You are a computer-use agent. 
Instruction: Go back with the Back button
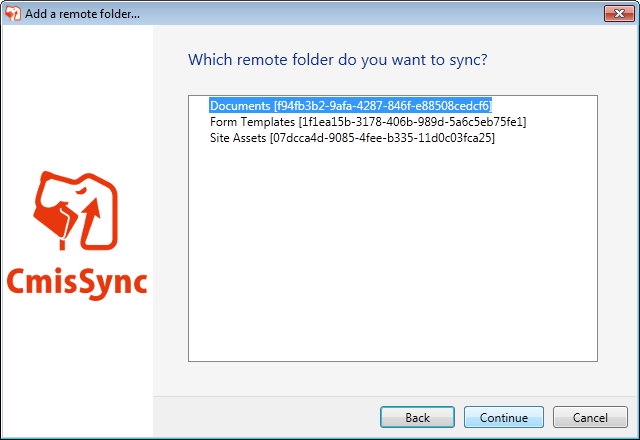(x=418, y=417)
